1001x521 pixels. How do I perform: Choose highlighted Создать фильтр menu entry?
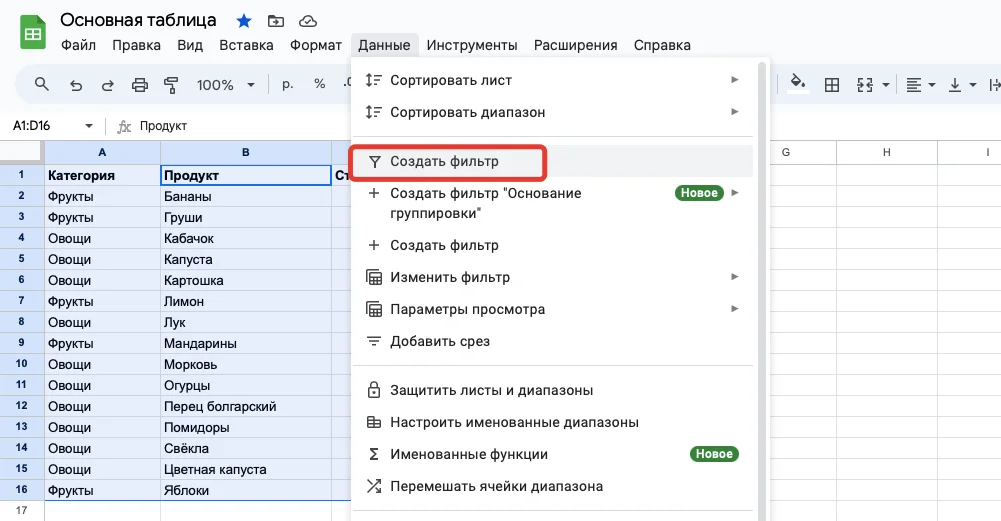point(446,161)
